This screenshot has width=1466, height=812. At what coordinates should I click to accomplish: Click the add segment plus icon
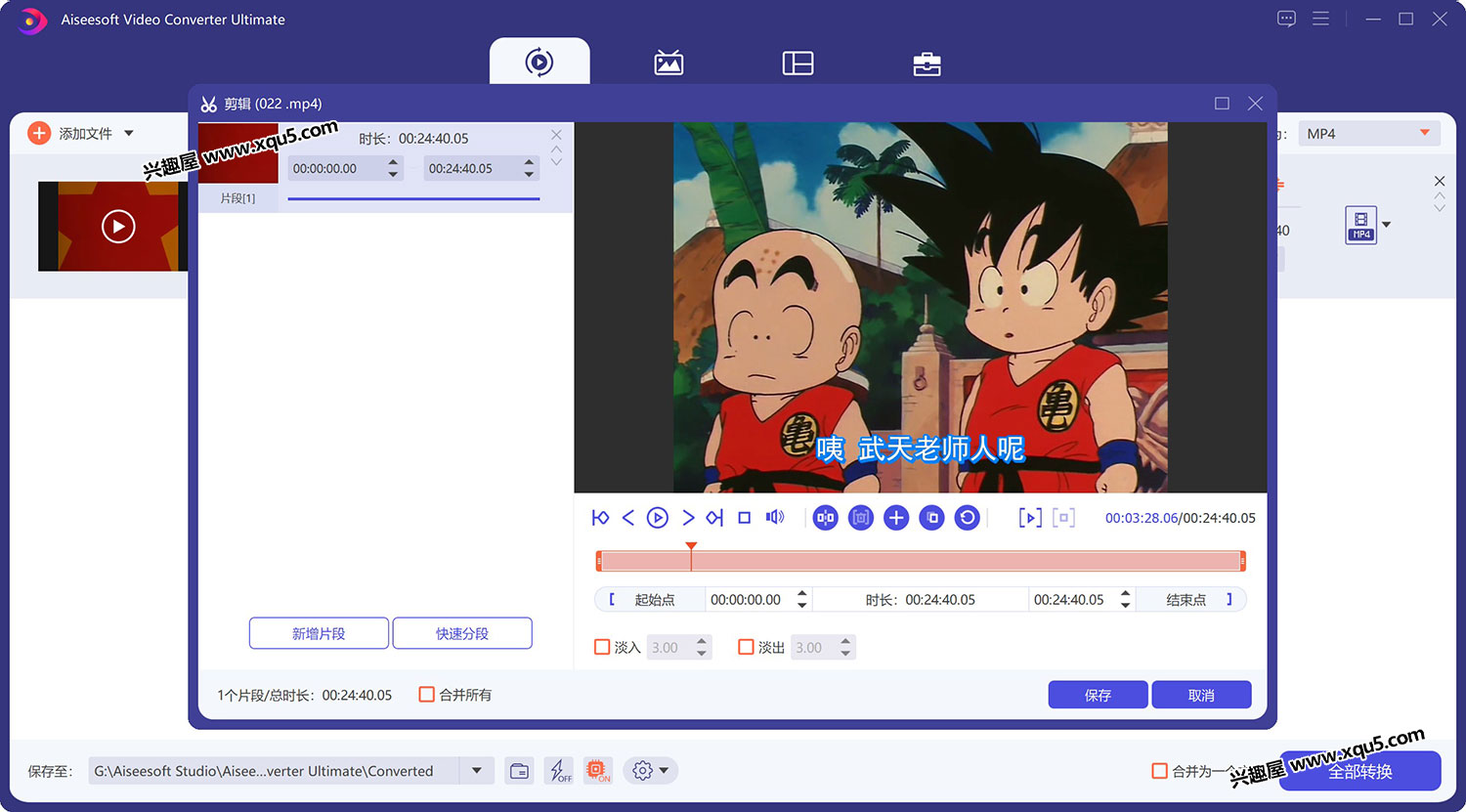(896, 518)
